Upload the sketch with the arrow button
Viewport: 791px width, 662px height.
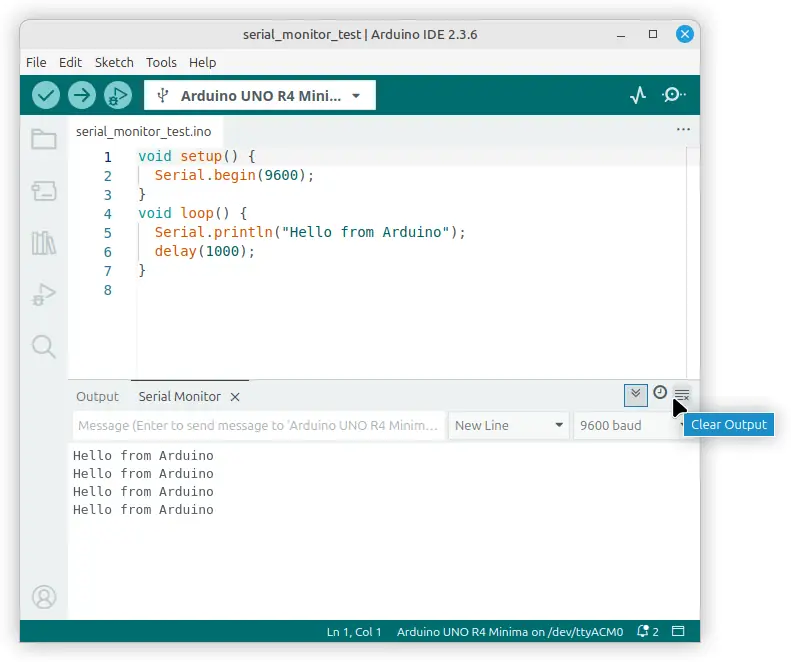point(82,95)
